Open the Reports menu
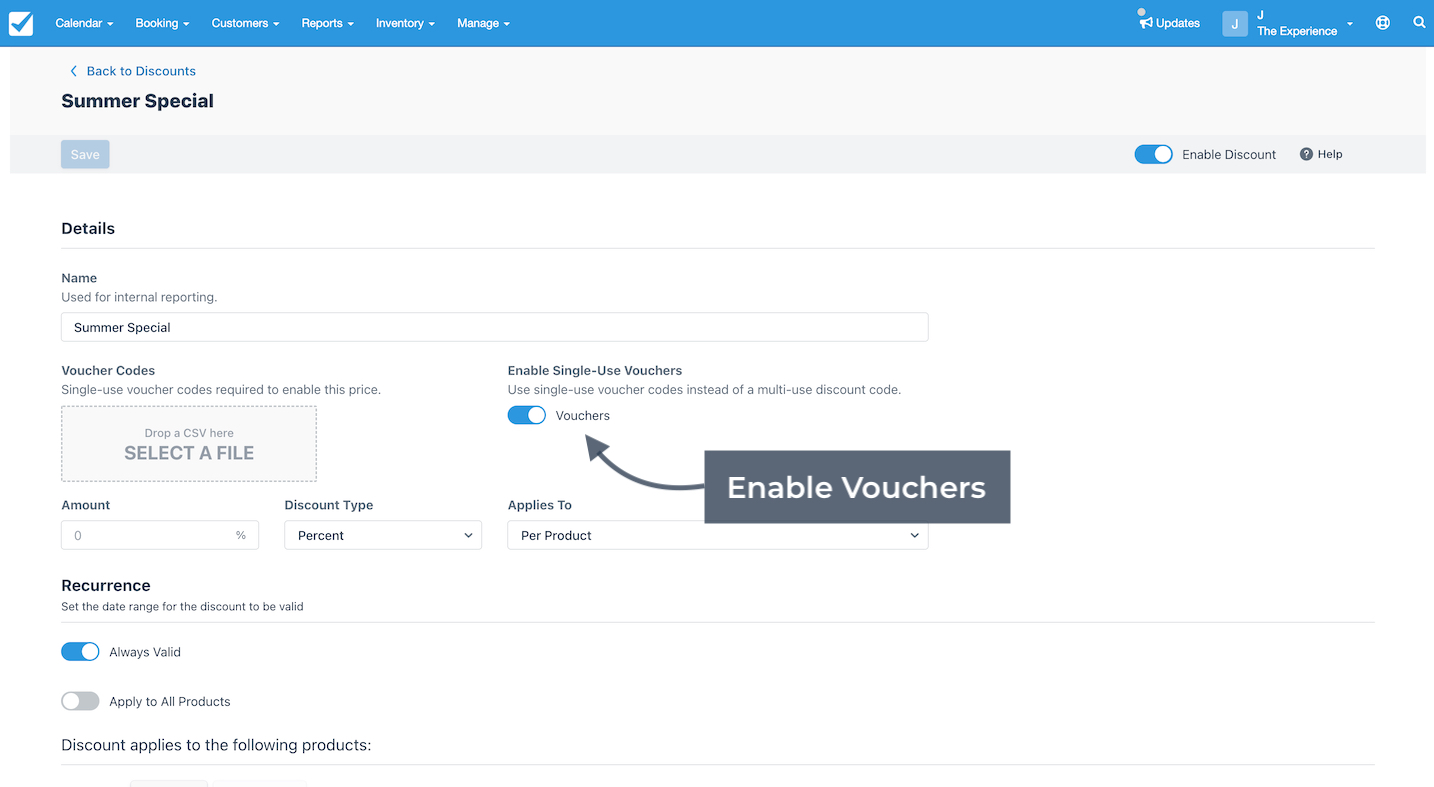1434x787 pixels. [327, 23]
